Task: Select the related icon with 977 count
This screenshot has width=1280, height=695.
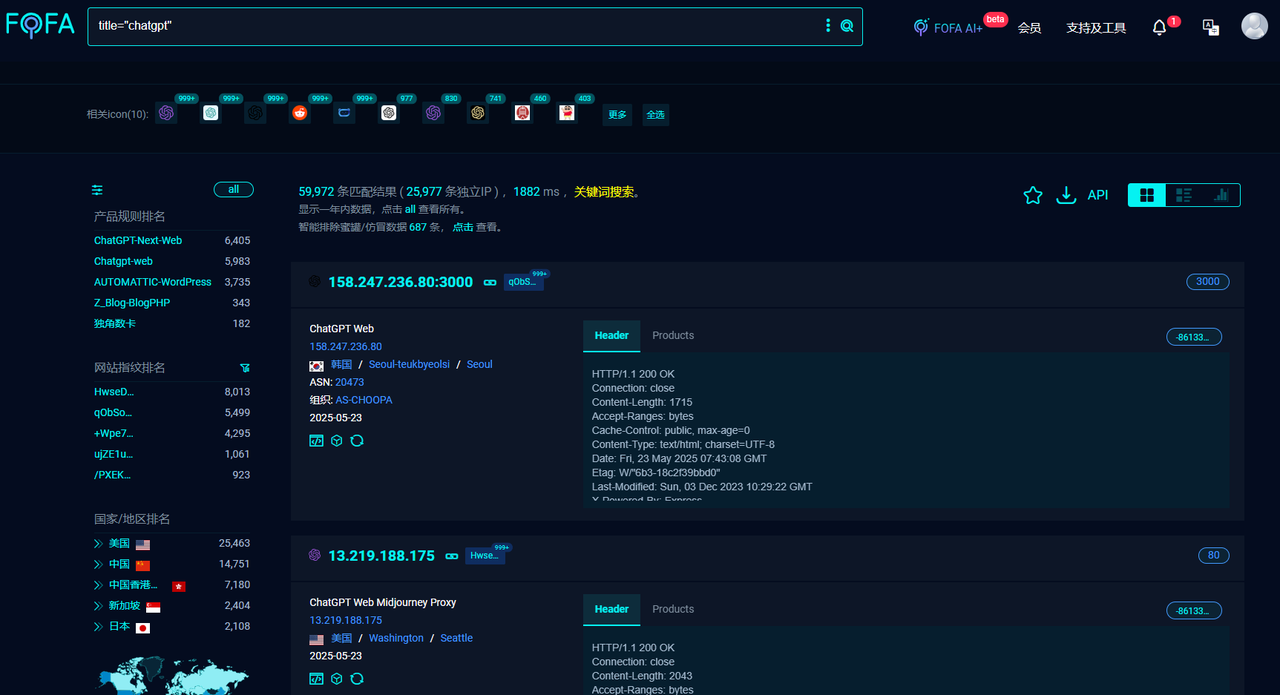Action: [x=389, y=113]
